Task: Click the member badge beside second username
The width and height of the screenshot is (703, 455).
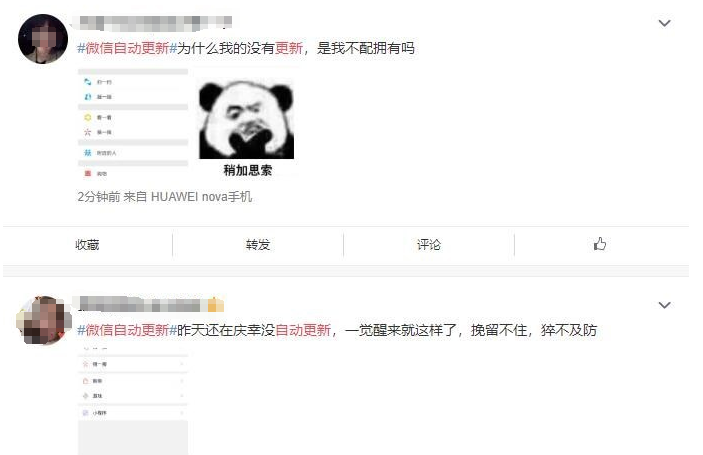Action: [x=216, y=305]
